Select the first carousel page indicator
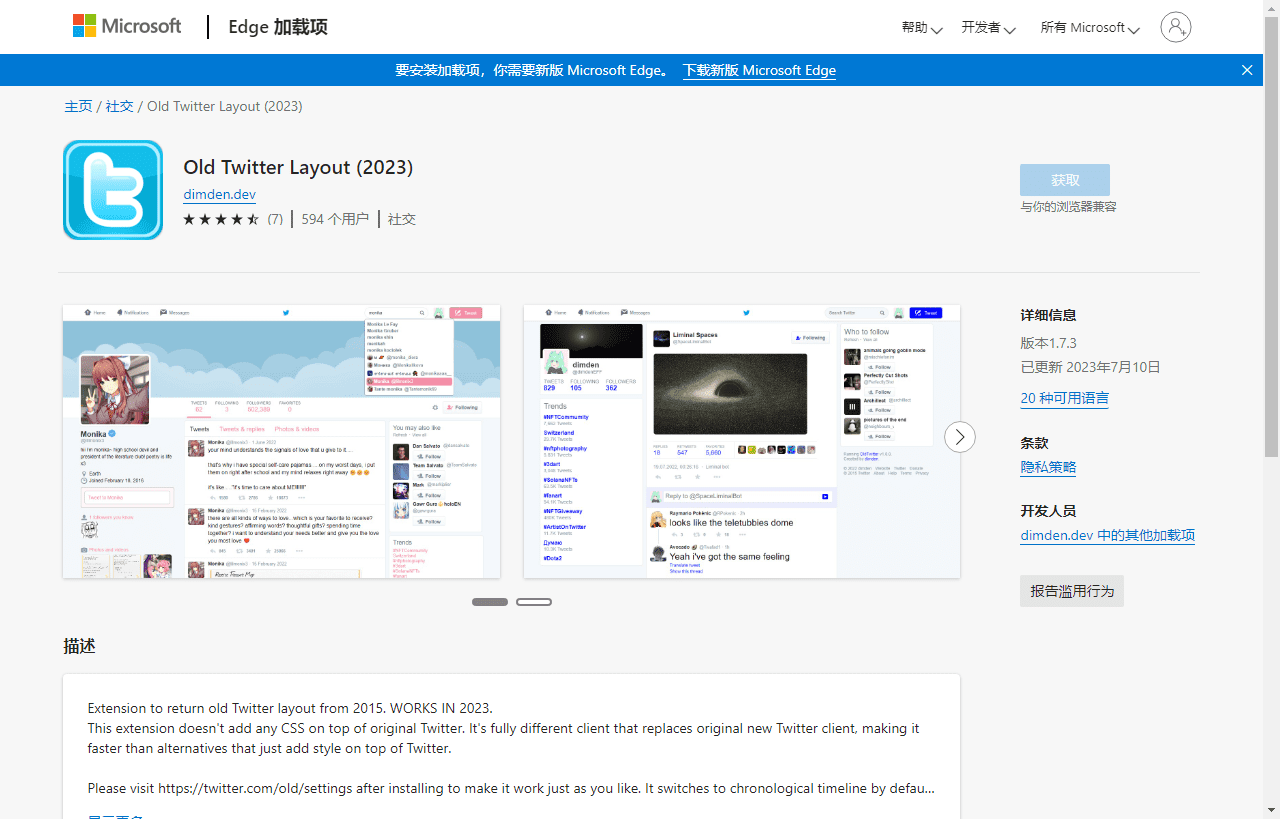The height and width of the screenshot is (819, 1280). pyautogui.click(x=489, y=601)
